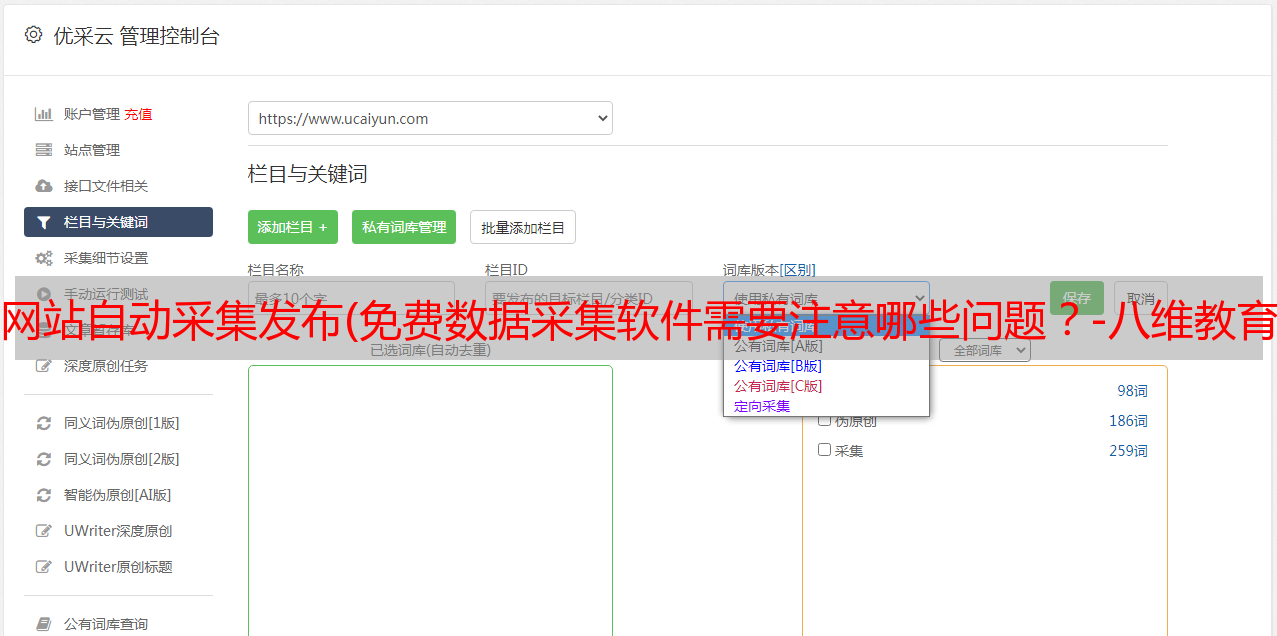Open 账户管理 in the sidebar
This screenshot has width=1277, height=636.
coord(92,114)
